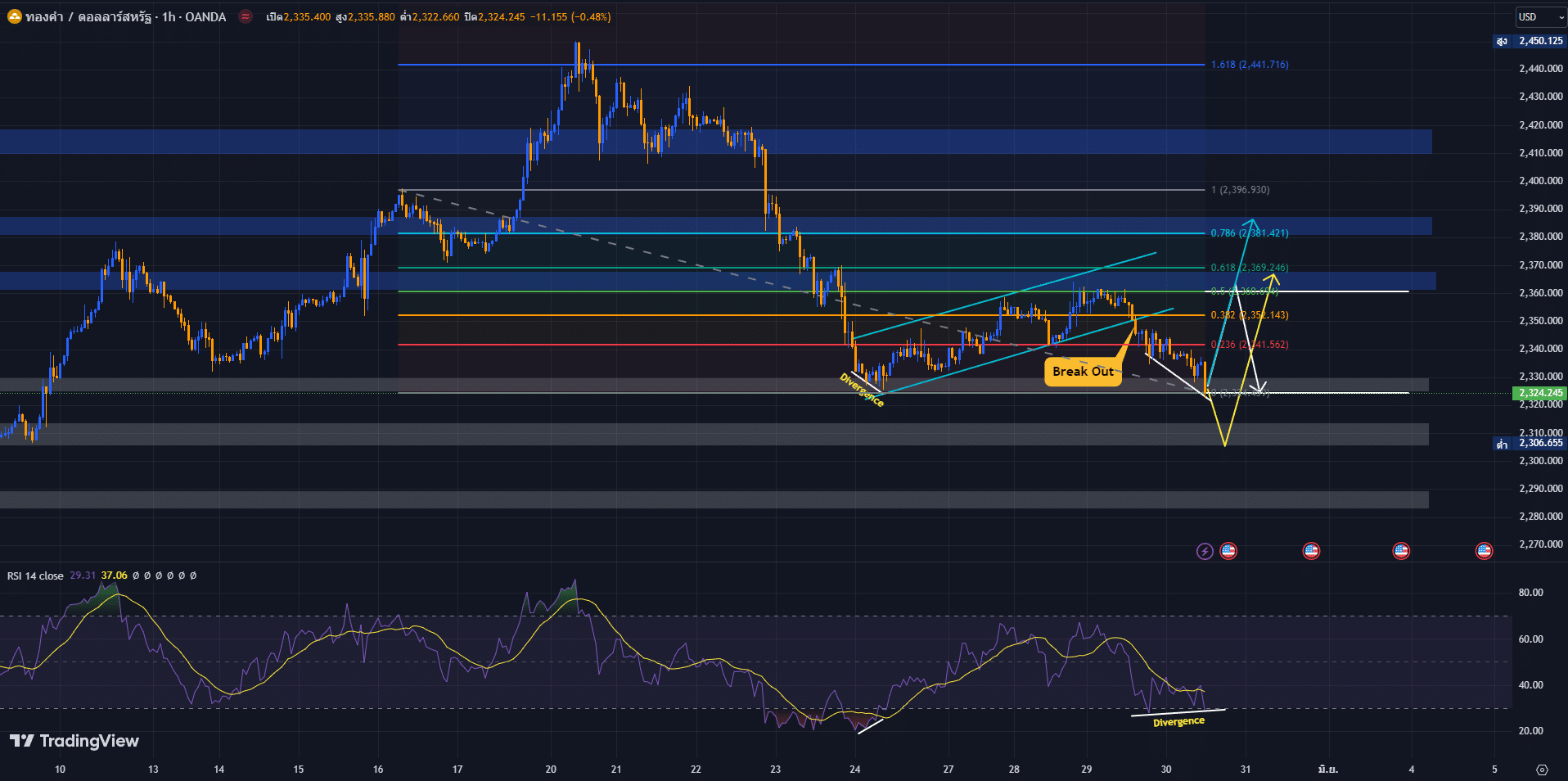Select the yellow Break Out callout label

[x=1083, y=372]
